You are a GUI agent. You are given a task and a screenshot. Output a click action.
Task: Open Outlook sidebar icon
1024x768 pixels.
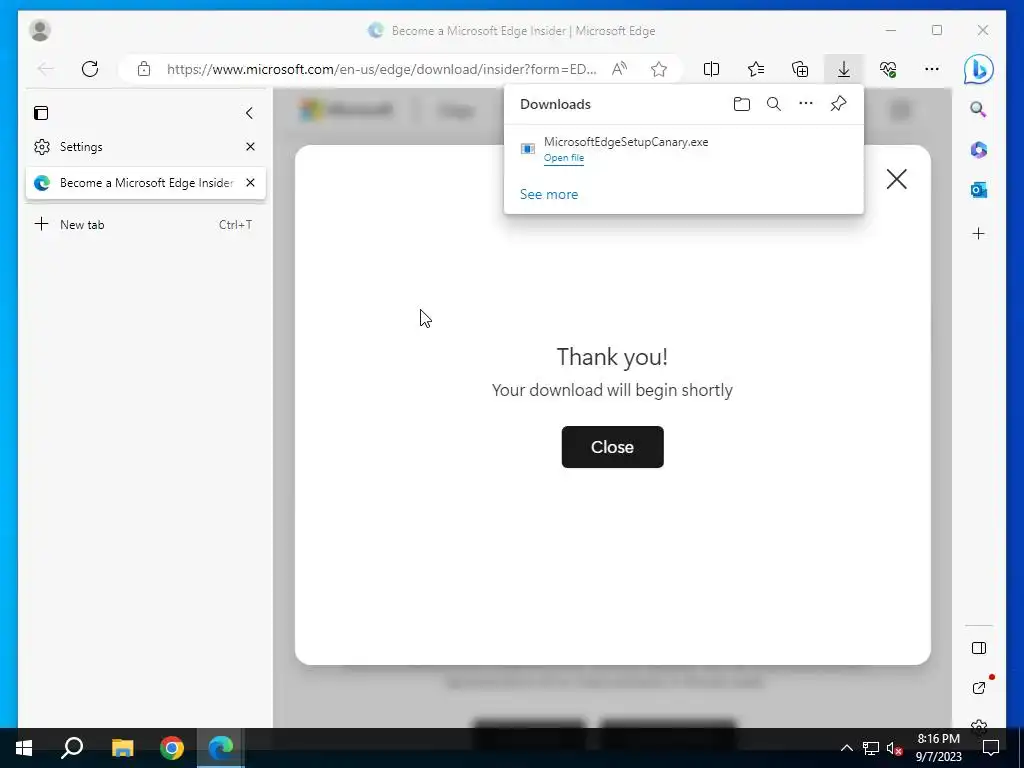pos(978,190)
